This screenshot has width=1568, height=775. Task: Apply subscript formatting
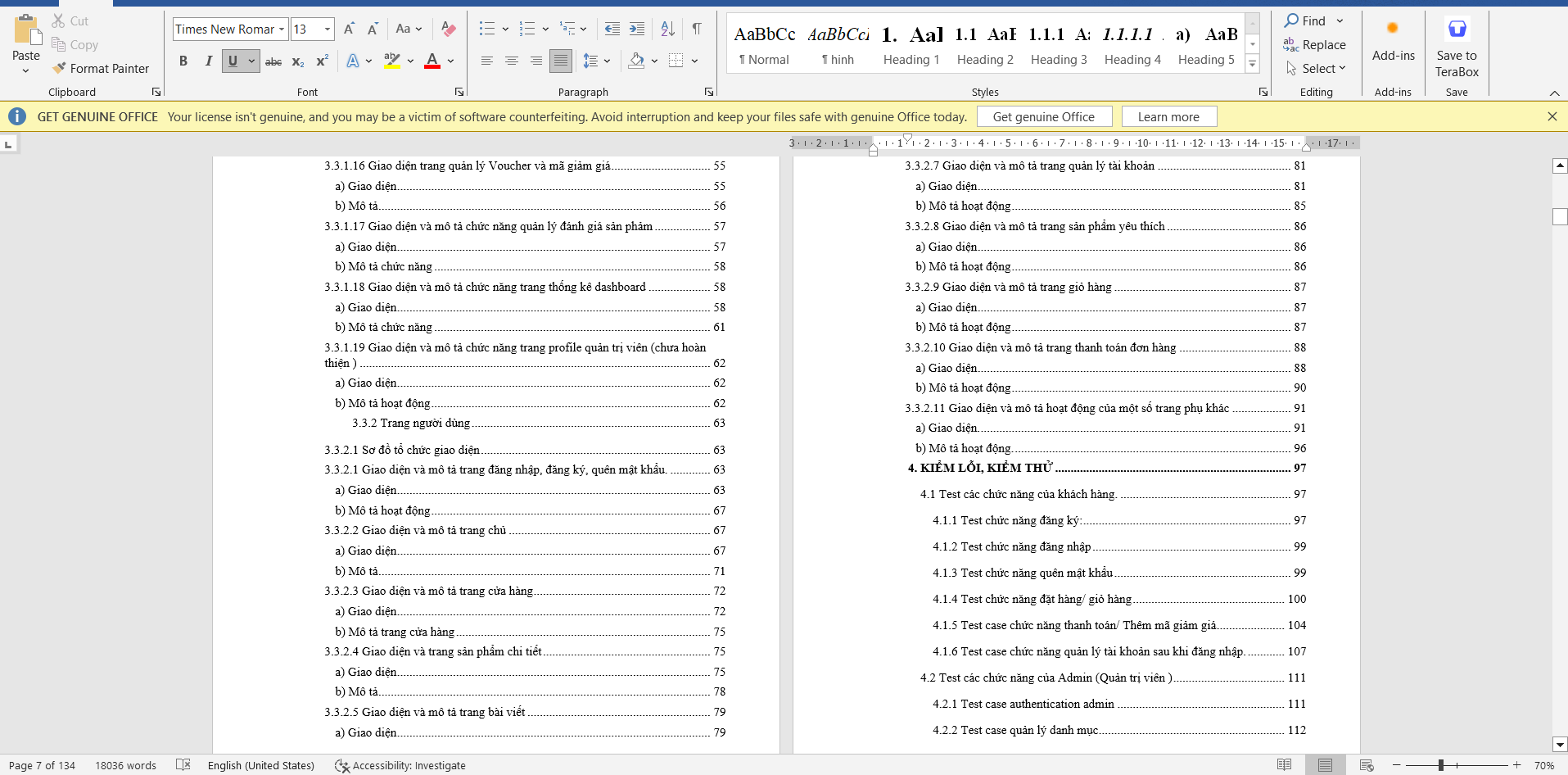298,61
